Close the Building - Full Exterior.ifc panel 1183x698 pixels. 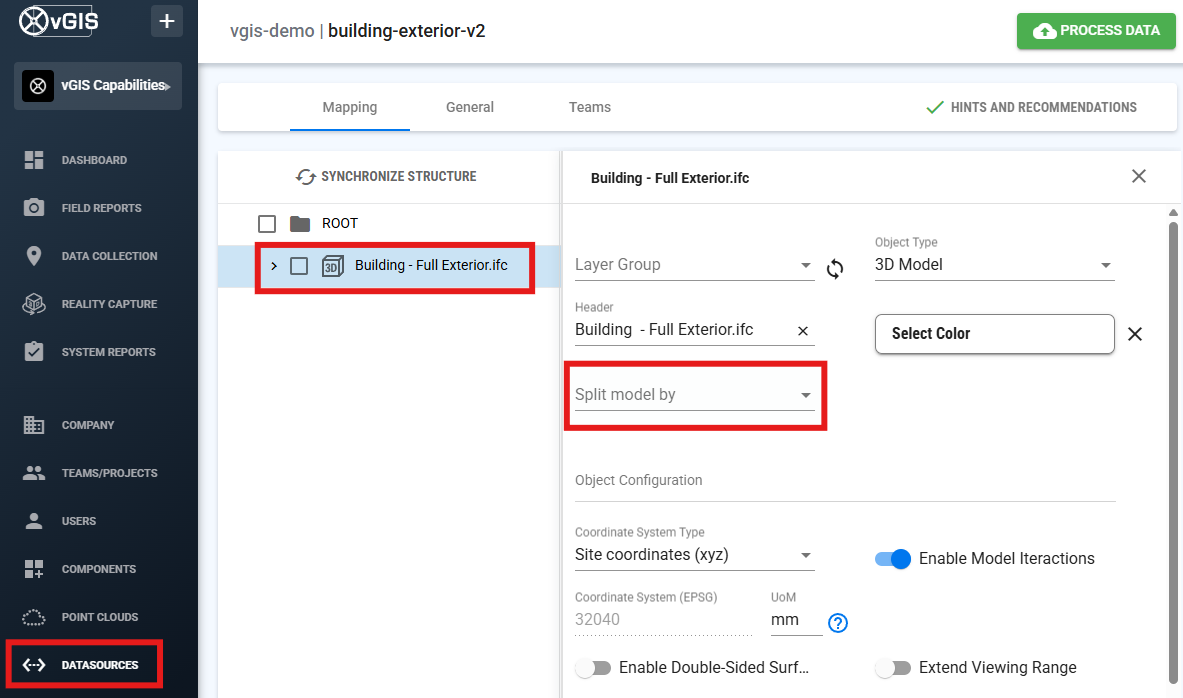click(1139, 177)
